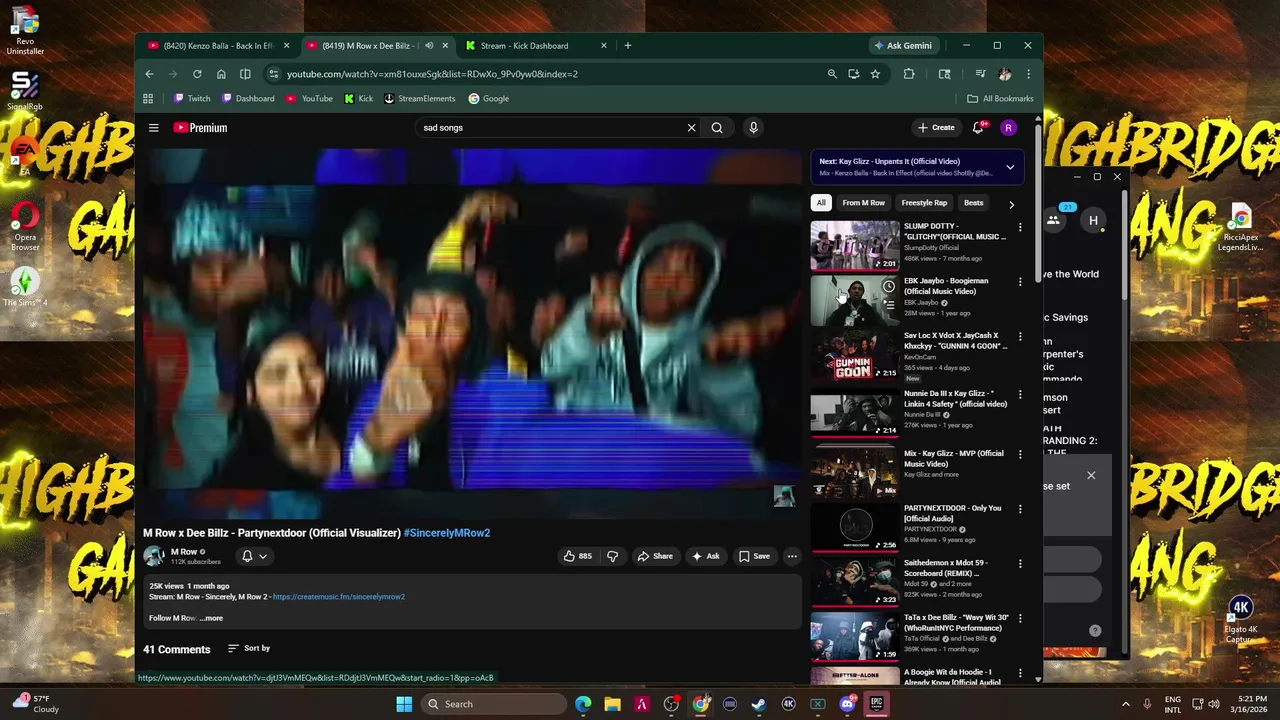This screenshot has height=720, width=1280.
Task: Open notification options beside M Row bell
Action: 263,556
